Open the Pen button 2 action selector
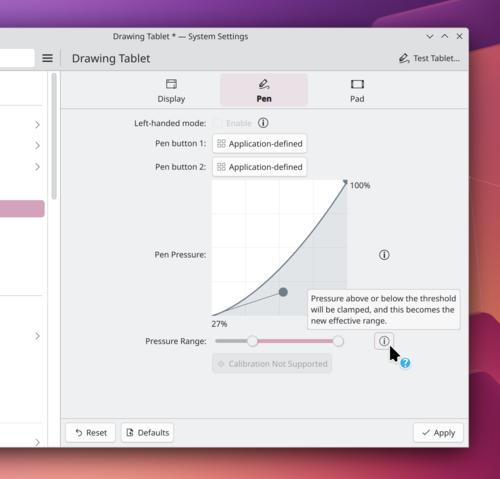This screenshot has width=500, height=479. [260, 167]
